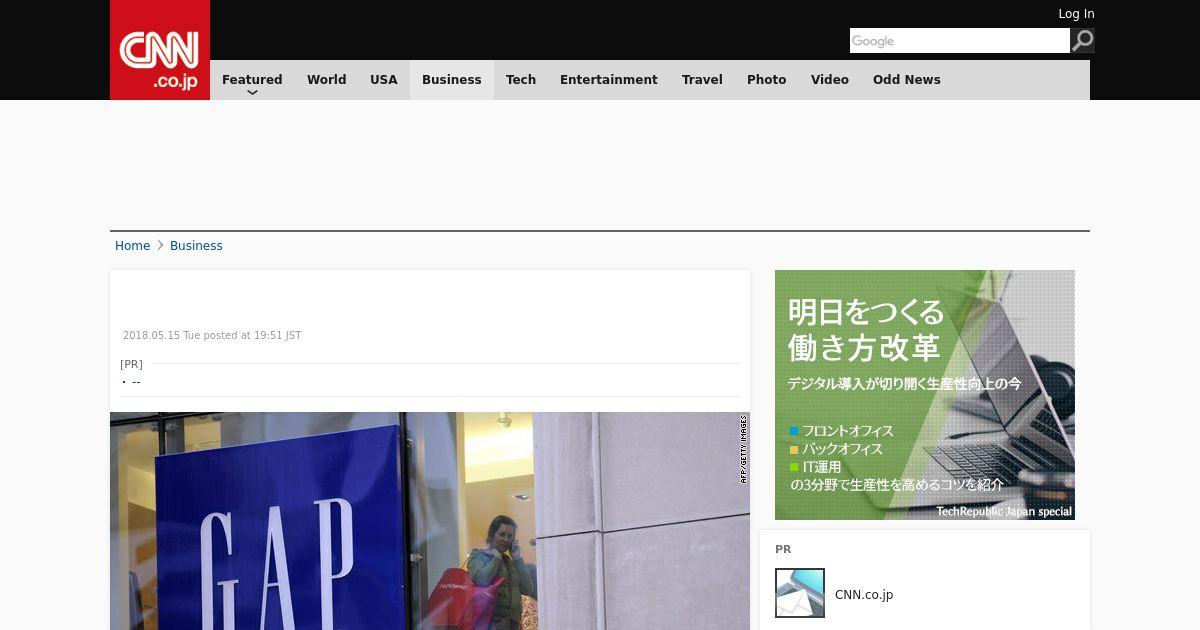Focus the Google search input field
Viewport: 1200px width, 630px height.
[x=960, y=40]
